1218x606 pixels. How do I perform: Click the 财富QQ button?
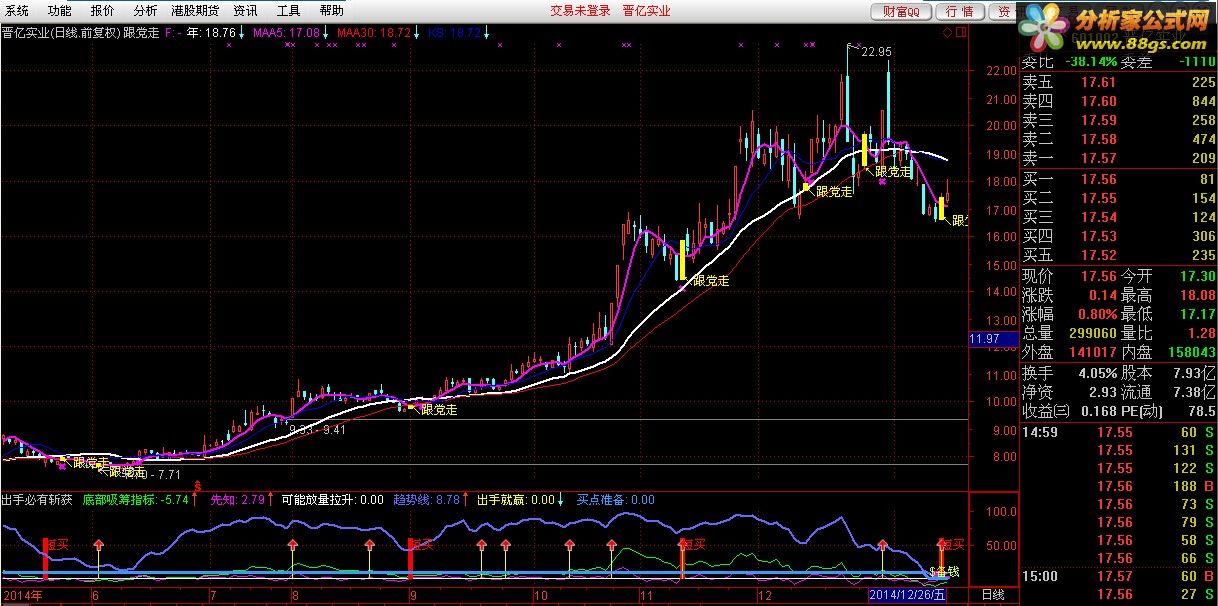click(901, 12)
